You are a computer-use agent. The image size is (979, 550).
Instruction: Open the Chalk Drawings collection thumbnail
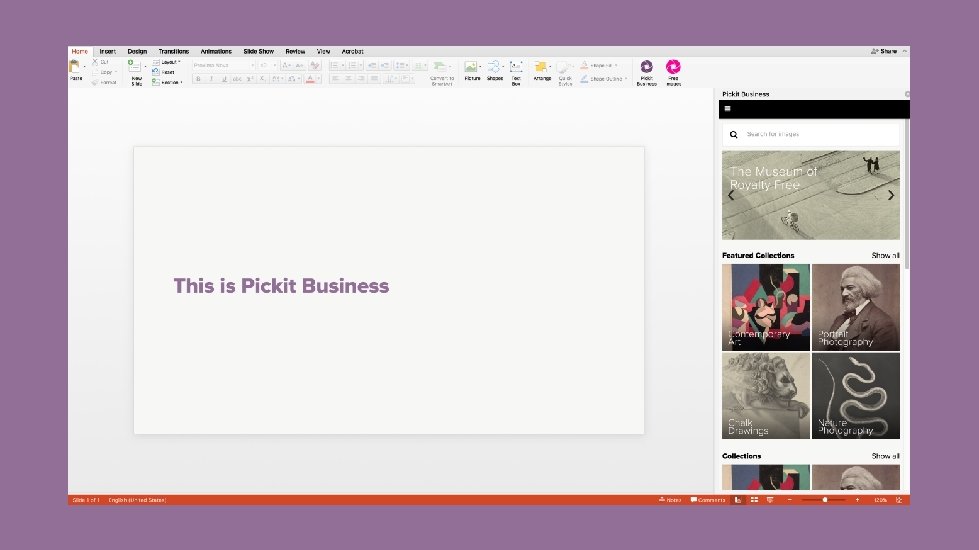(x=765, y=396)
